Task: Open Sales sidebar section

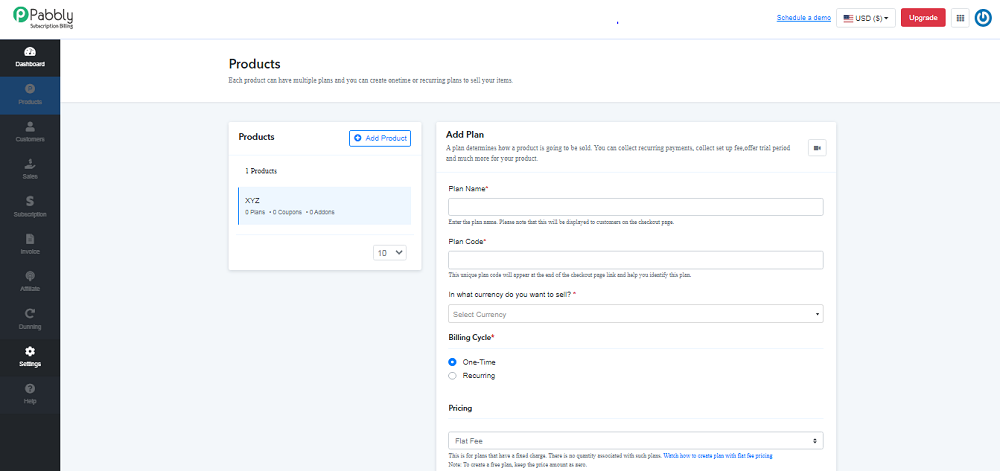Action: click(30, 170)
